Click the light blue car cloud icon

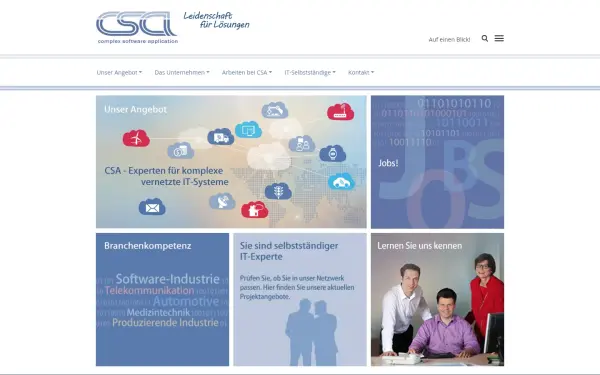(341, 181)
